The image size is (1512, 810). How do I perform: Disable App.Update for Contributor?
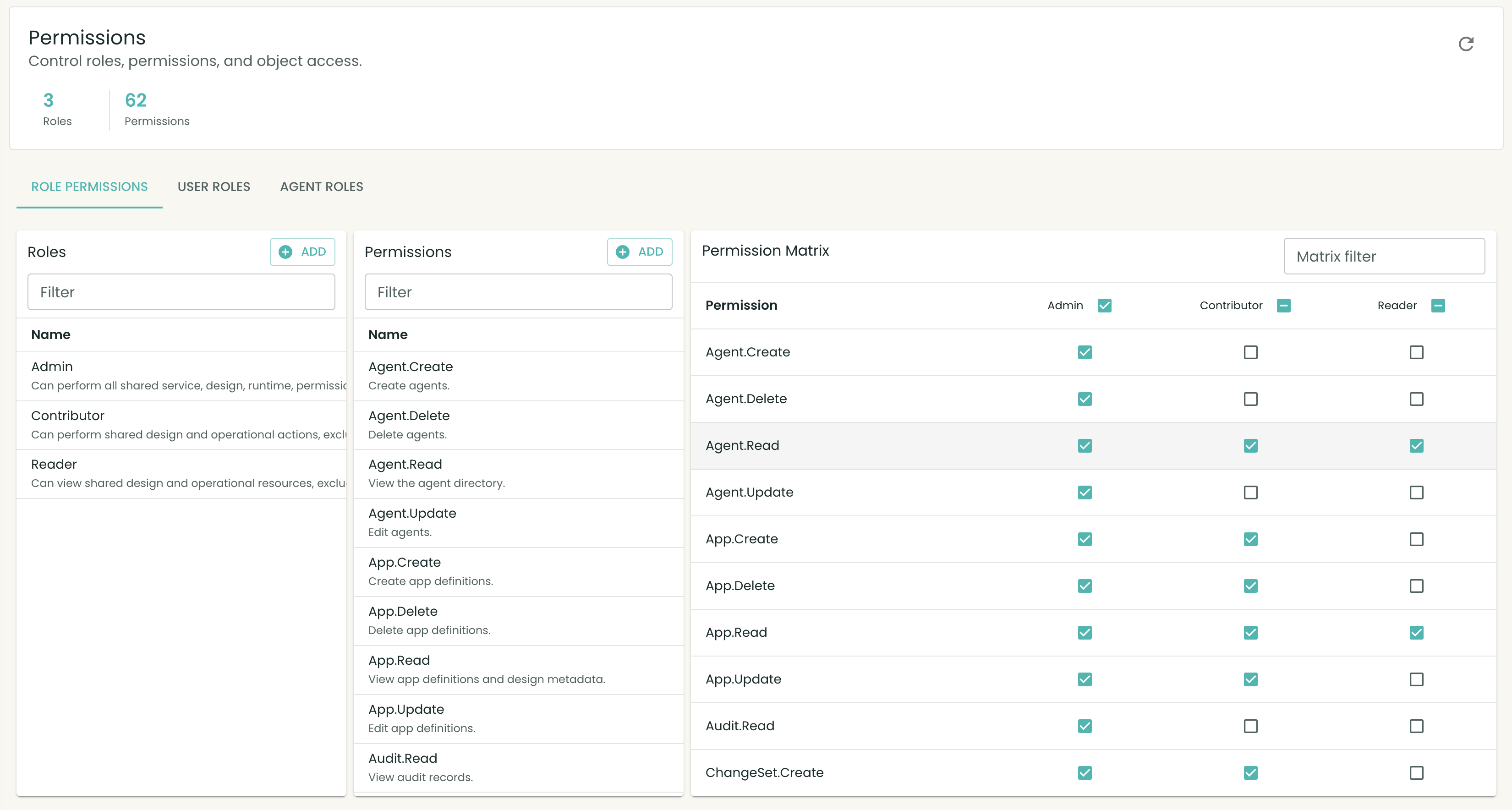click(1250, 679)
